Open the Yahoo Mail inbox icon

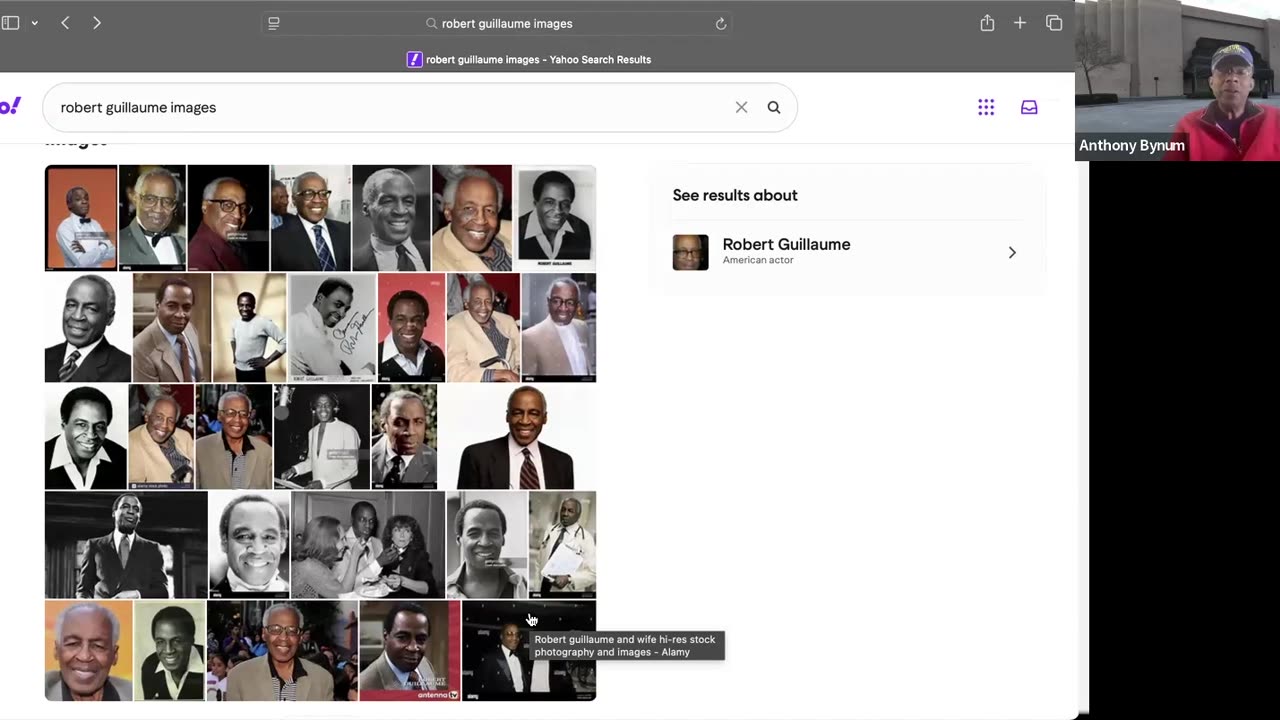[1029, 107]
